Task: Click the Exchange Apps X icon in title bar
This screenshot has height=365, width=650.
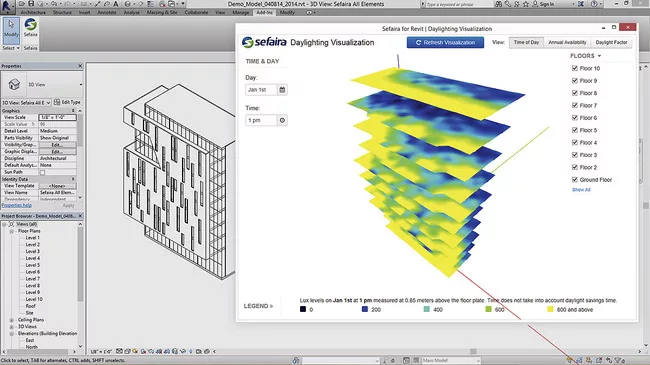Action: [x=581, y=4]
